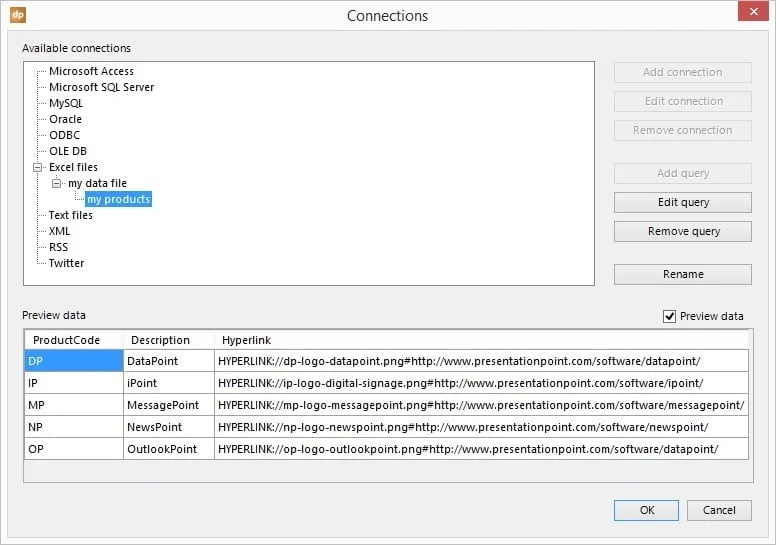Select the my products query
The width and height of the screenshot is (776, 545).
[x=119, y=199]
